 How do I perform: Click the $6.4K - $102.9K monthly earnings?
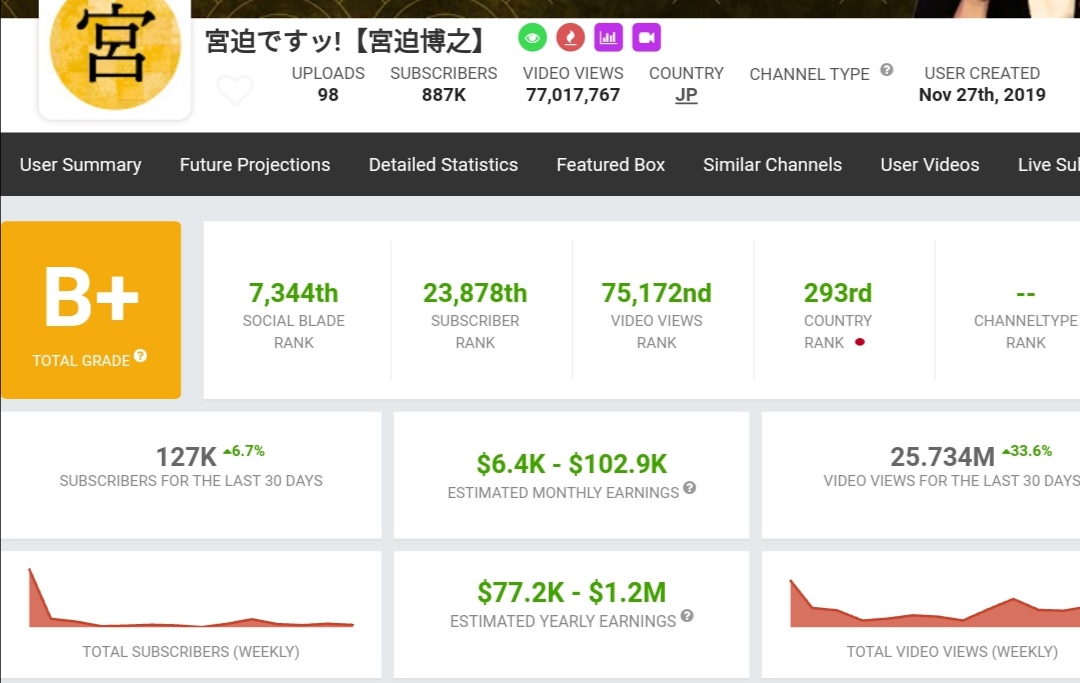click(x=572, y=464)
